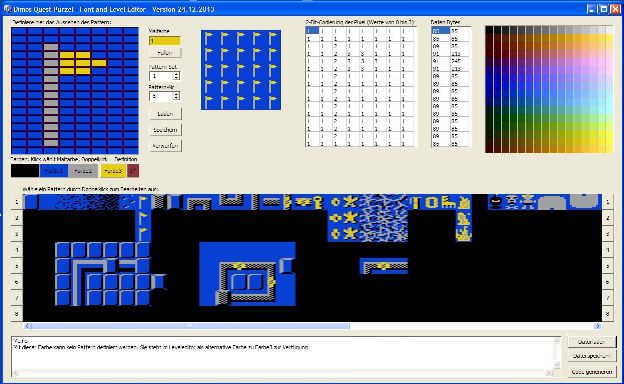
Task: Click the Pattern Set number field
Action: pos(161,76)
